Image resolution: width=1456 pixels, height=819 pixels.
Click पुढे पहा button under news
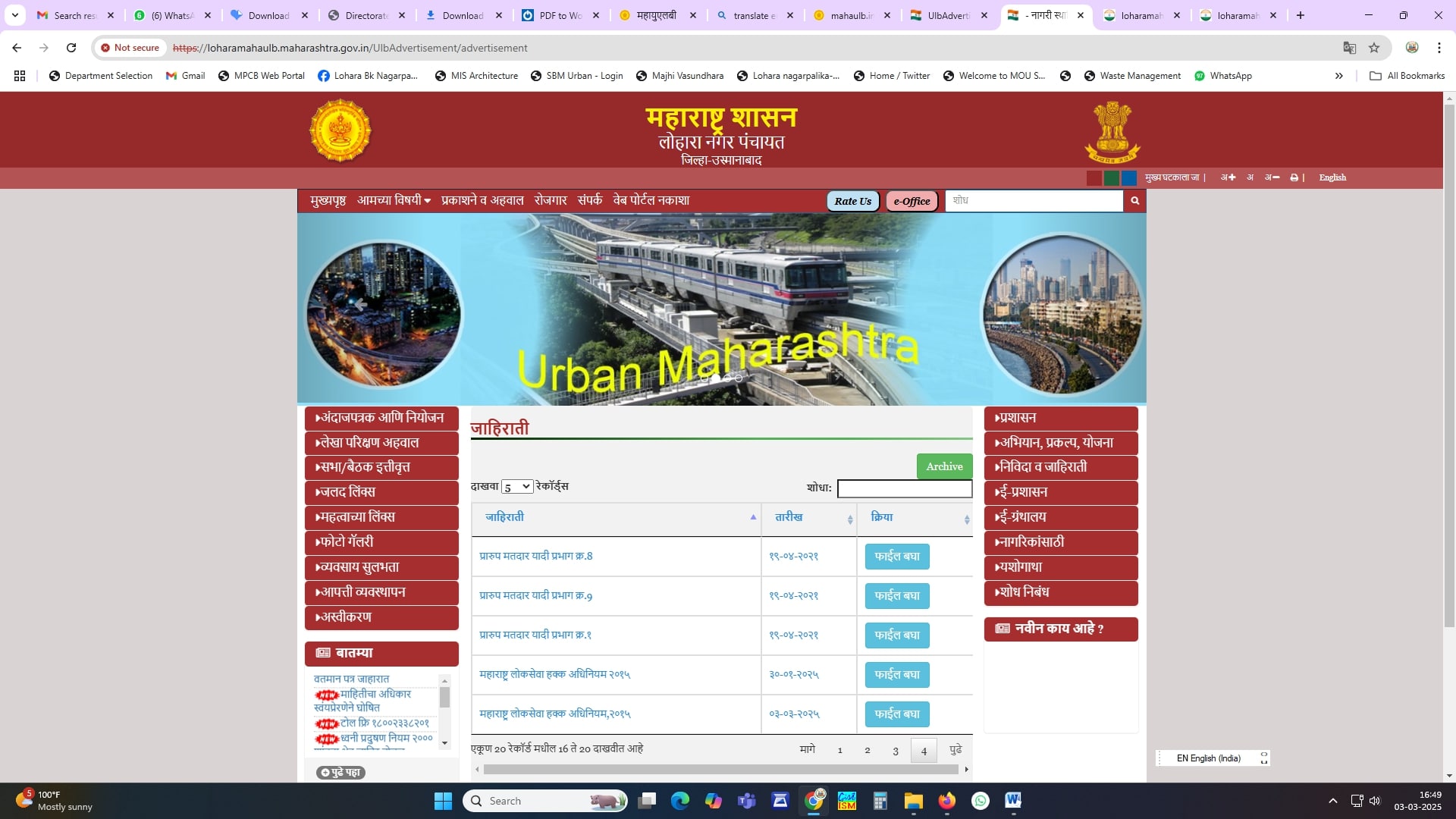(340, 772)
